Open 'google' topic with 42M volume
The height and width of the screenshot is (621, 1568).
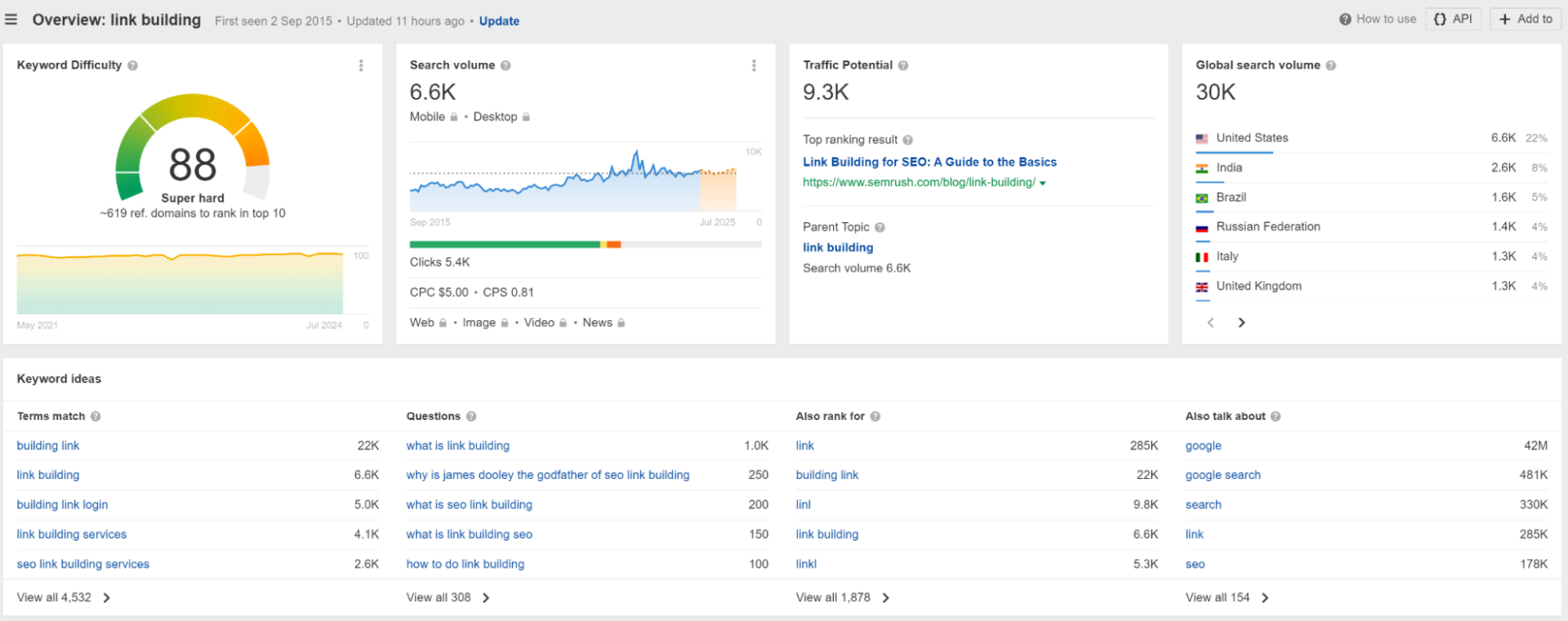(x=1204, y=446)
